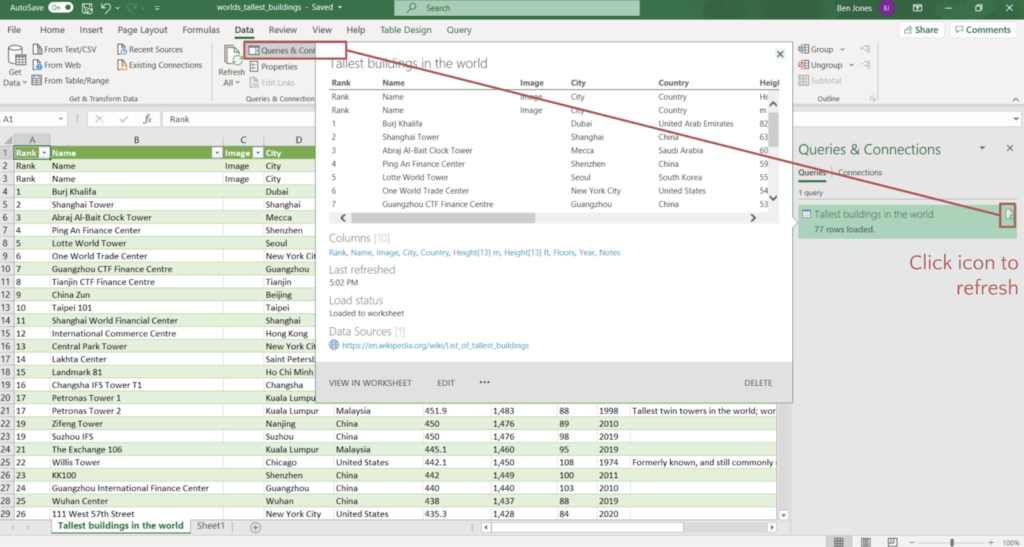Import data From Text/CSV

pyautogui.click(x=64, y=50)
